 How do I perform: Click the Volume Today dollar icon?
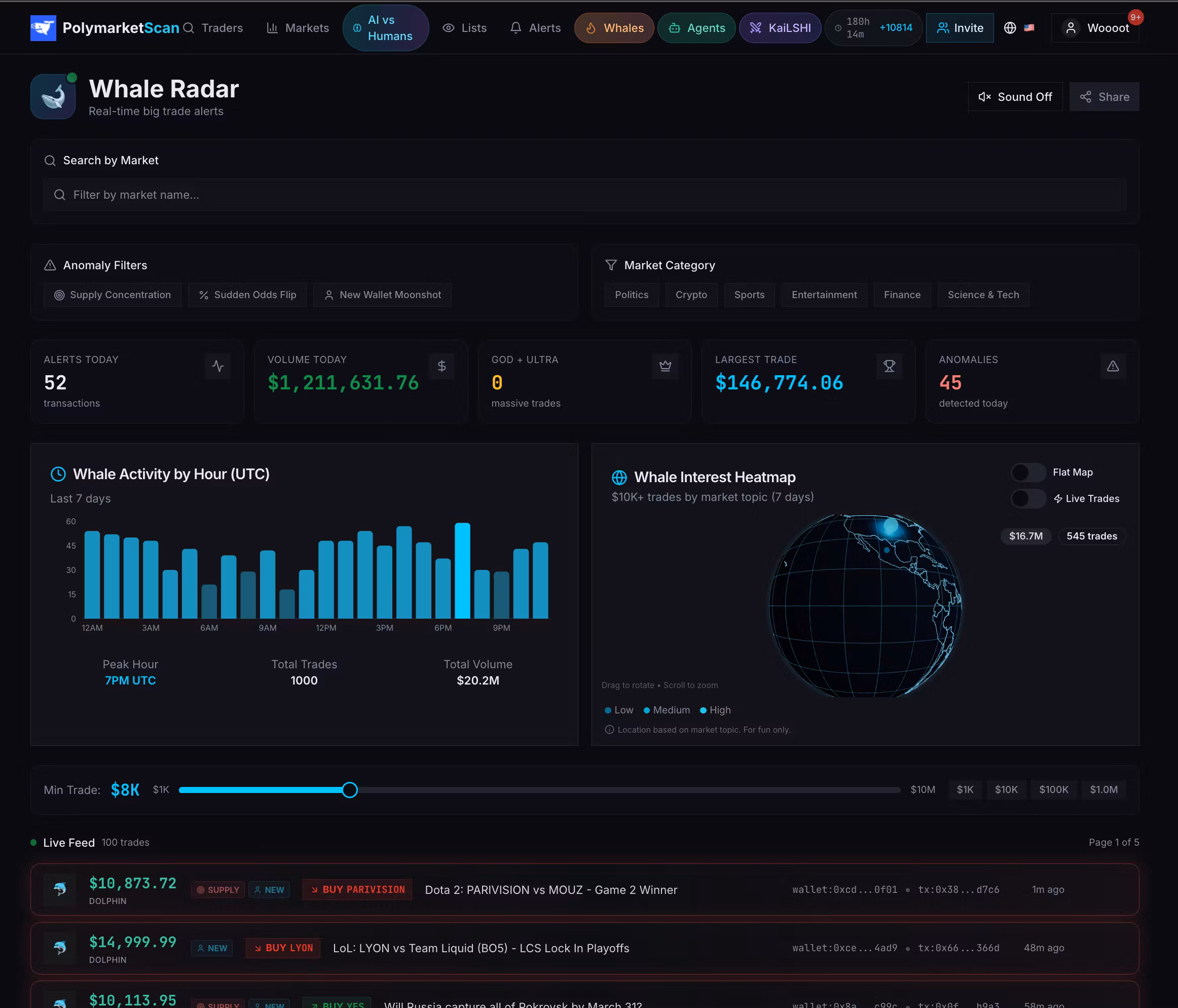pyautogui.click(x=442, y=366)
